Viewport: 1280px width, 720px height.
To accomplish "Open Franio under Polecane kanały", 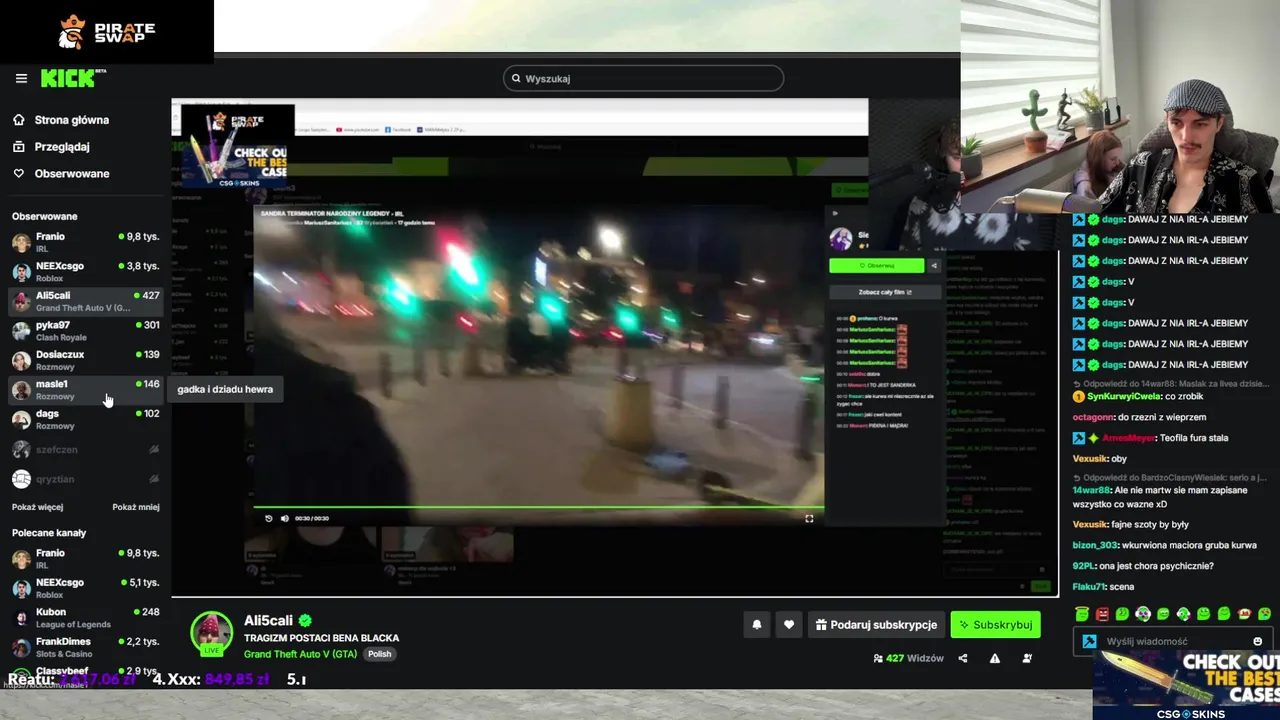I will point(85,559).
